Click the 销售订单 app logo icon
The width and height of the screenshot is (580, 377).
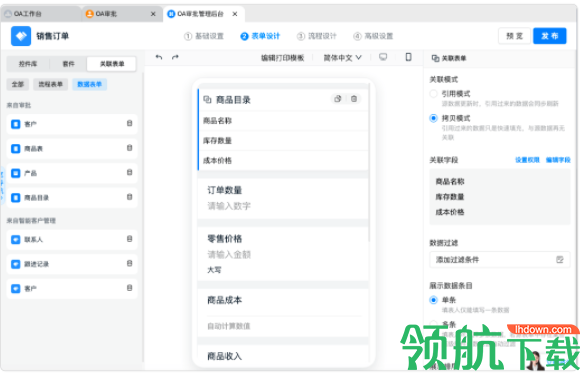coord(21,36)
